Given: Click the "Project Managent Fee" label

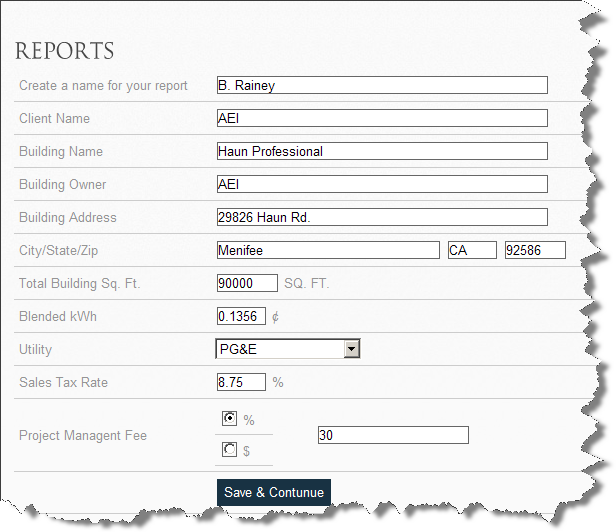Looking at the screenshot, I should pyautogui.click(x=83, y=436).
